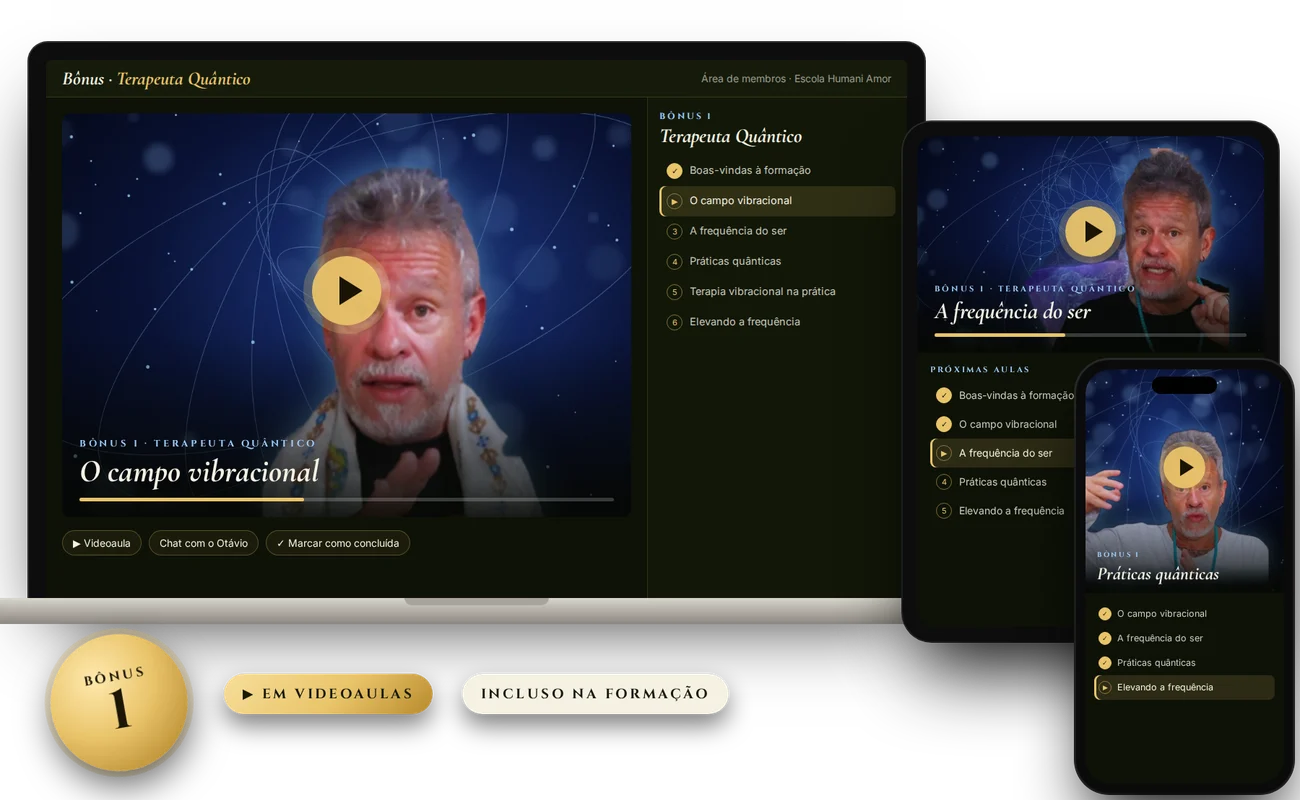Play the tablet video A frequência do ser

click(1090, 231)
